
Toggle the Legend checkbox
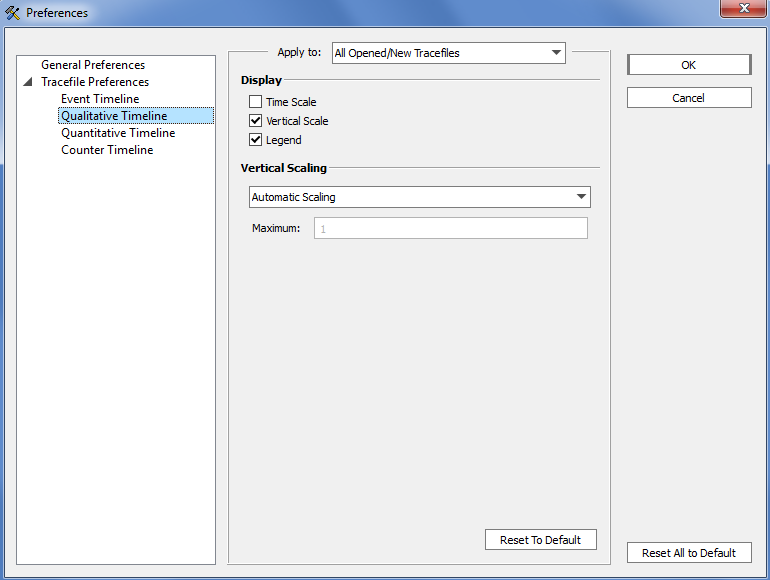click(255, 140)
